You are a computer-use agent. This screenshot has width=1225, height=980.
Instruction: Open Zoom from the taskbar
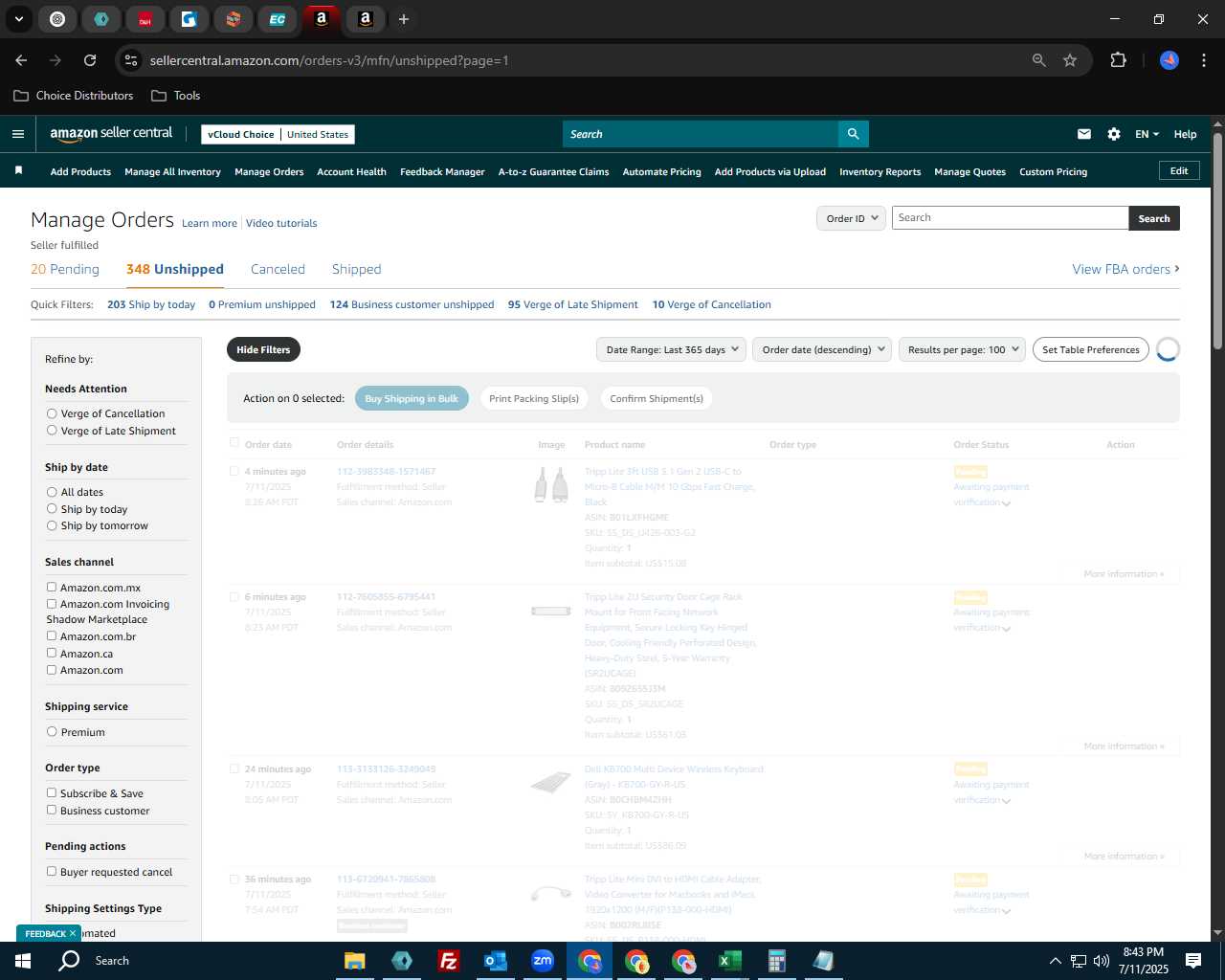543,961
